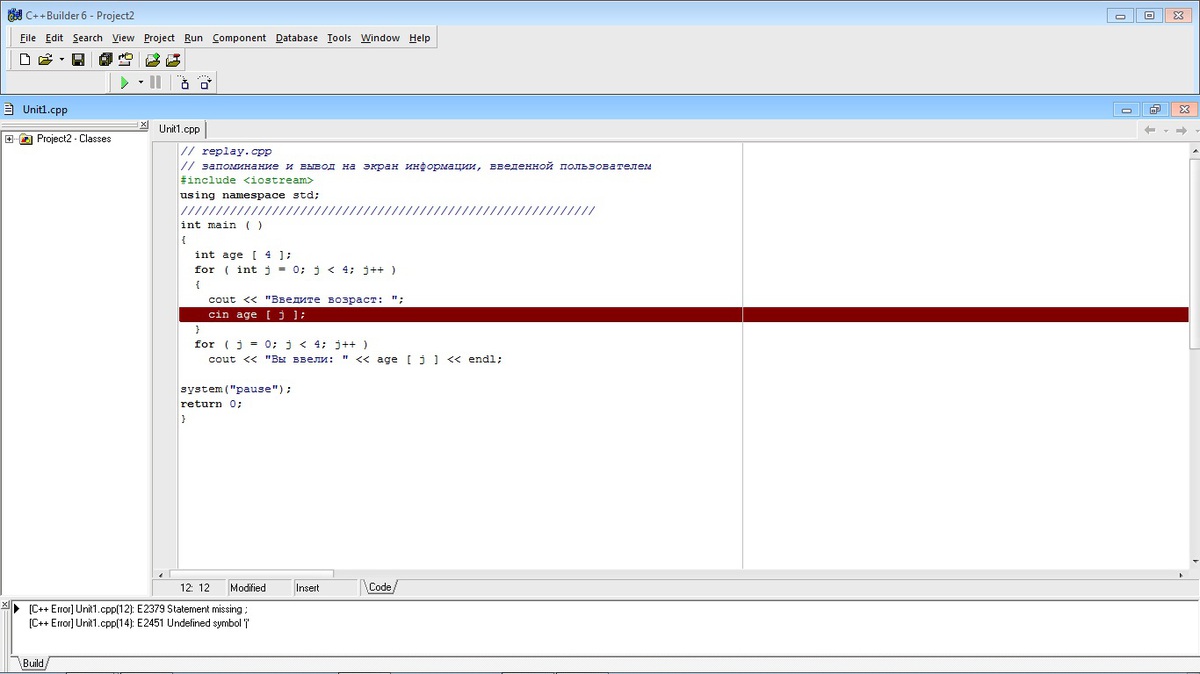
Task: Maximize the C++Builder 6 main window
Action: tap(1148, 15)
